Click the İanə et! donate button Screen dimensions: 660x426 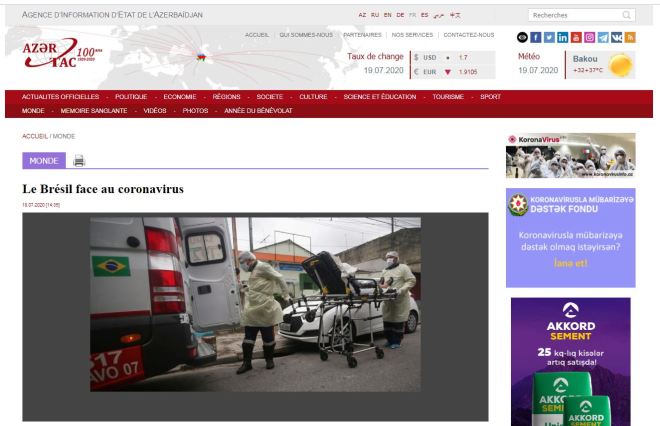(x=570, y=263)
